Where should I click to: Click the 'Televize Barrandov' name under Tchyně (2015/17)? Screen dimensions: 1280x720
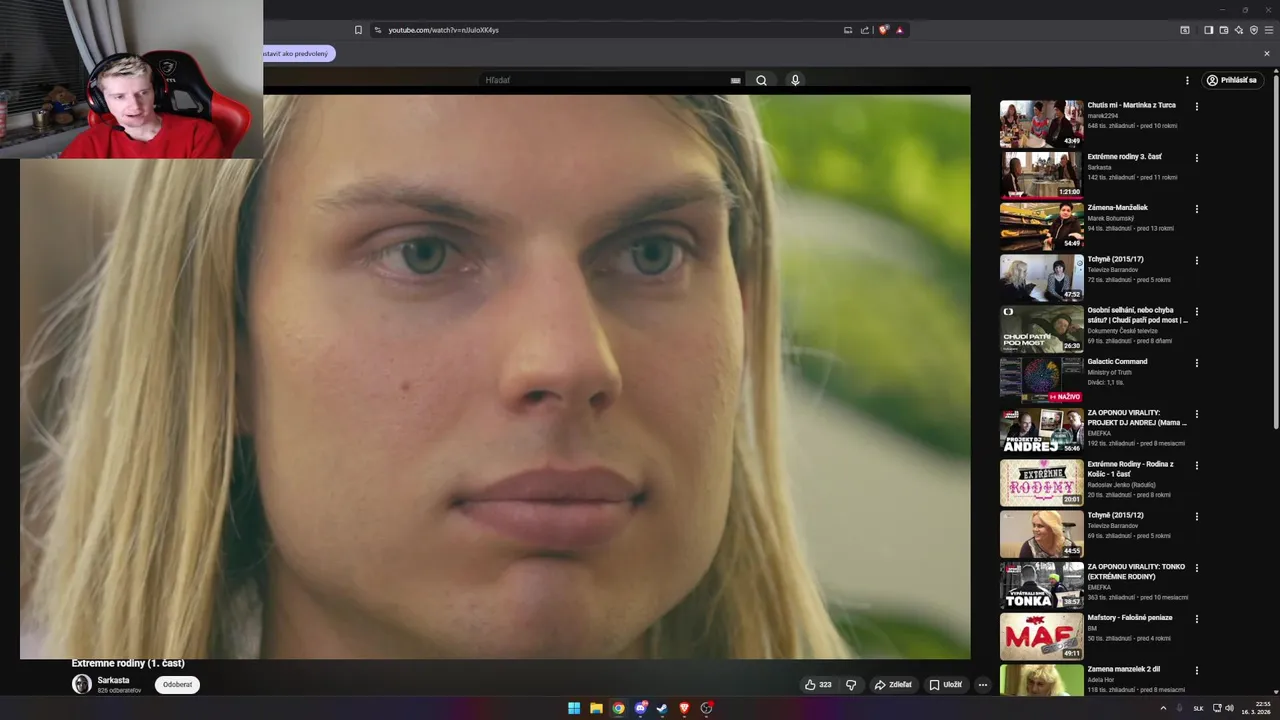[x=1113, y=270]
